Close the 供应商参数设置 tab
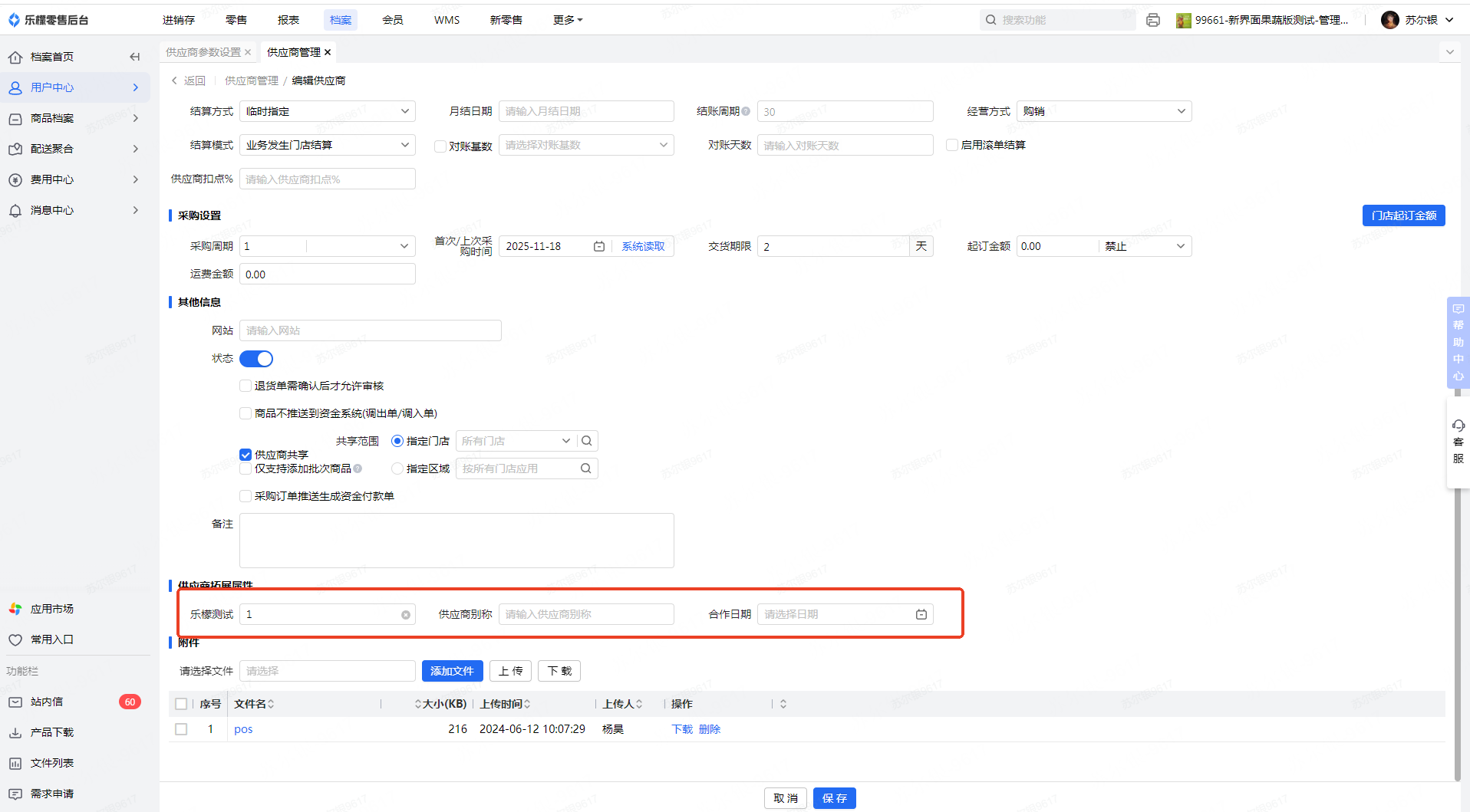 coord(248,52)
